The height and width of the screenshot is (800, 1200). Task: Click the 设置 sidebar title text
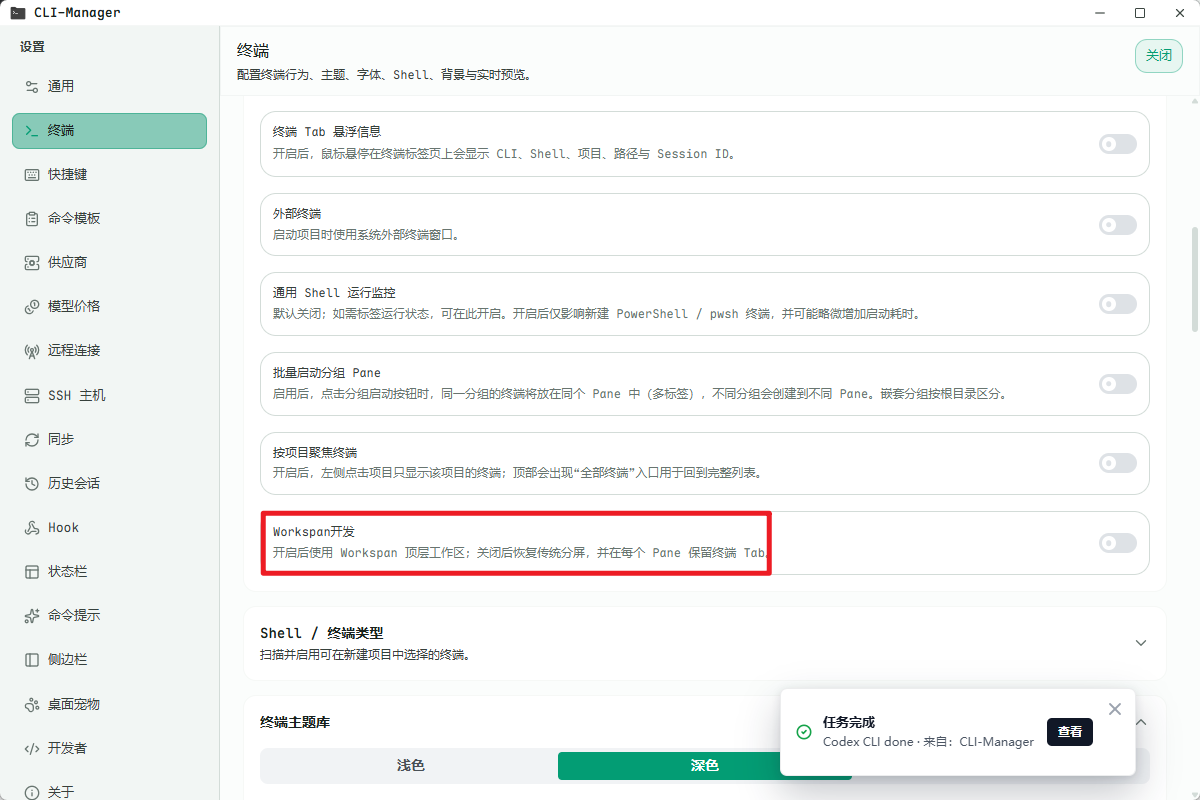pyautogui.click(x=32, y=47)
